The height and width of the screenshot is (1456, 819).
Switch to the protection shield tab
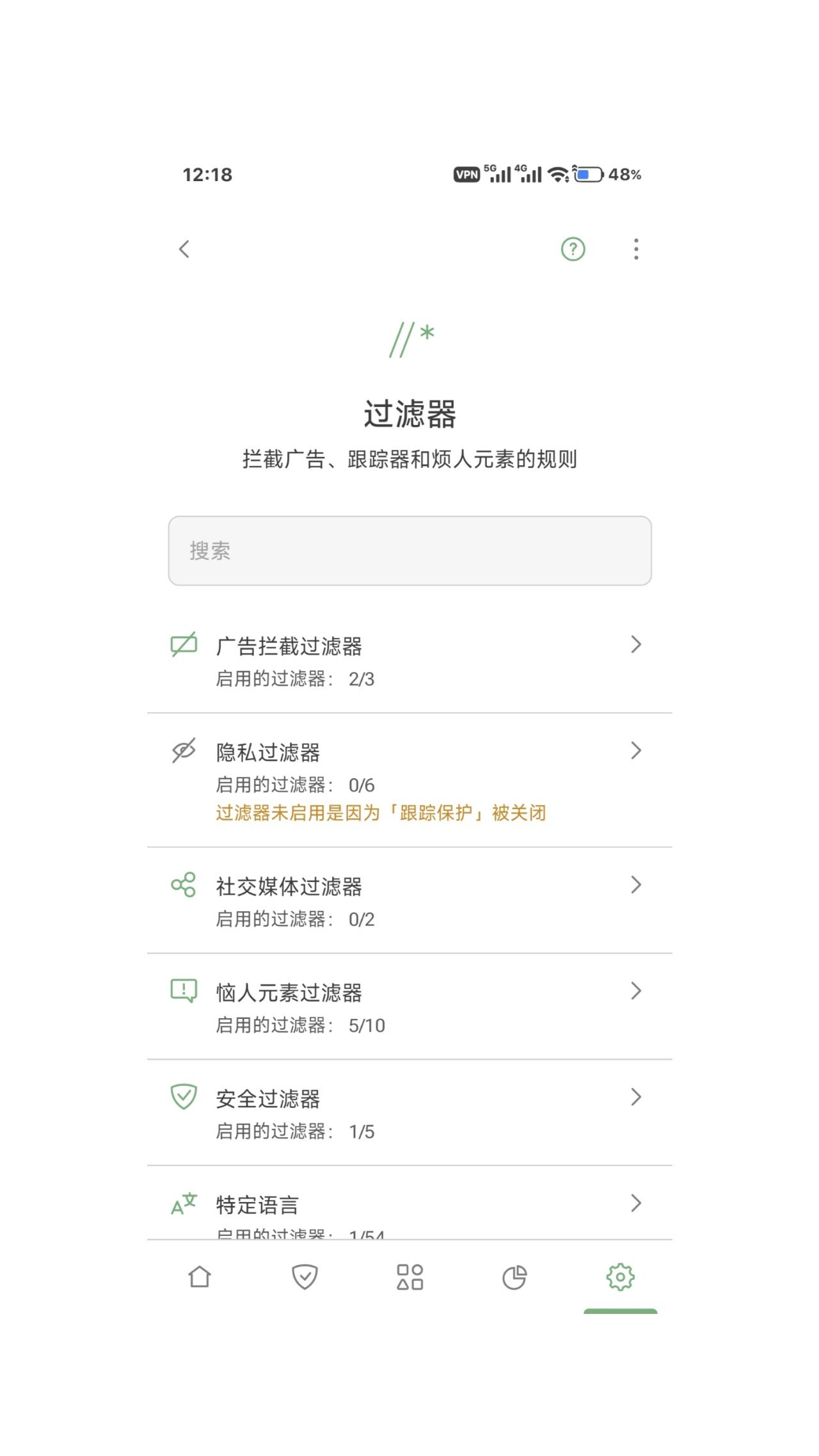[x=305, y=1277]
